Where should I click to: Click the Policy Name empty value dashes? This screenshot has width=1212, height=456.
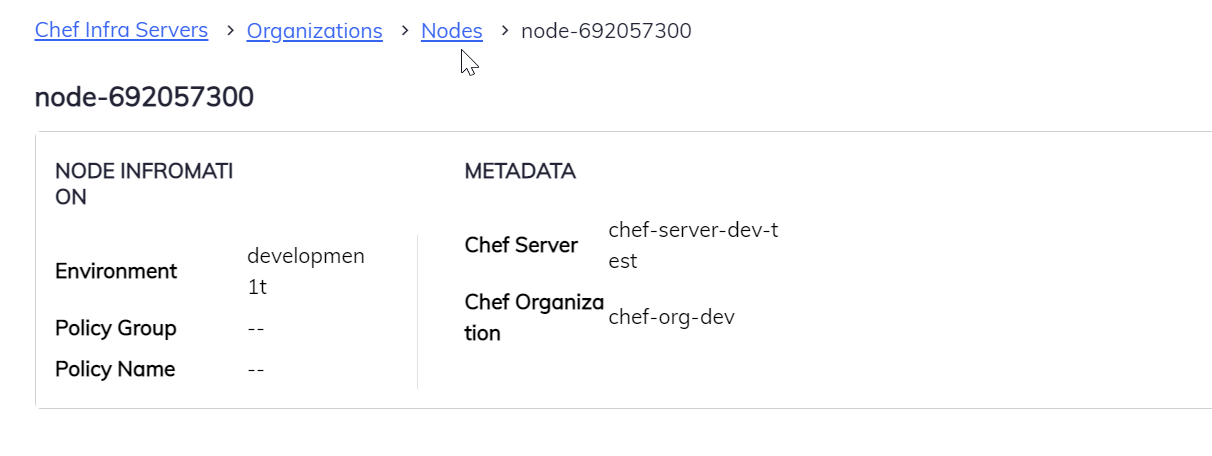[256, 369]
